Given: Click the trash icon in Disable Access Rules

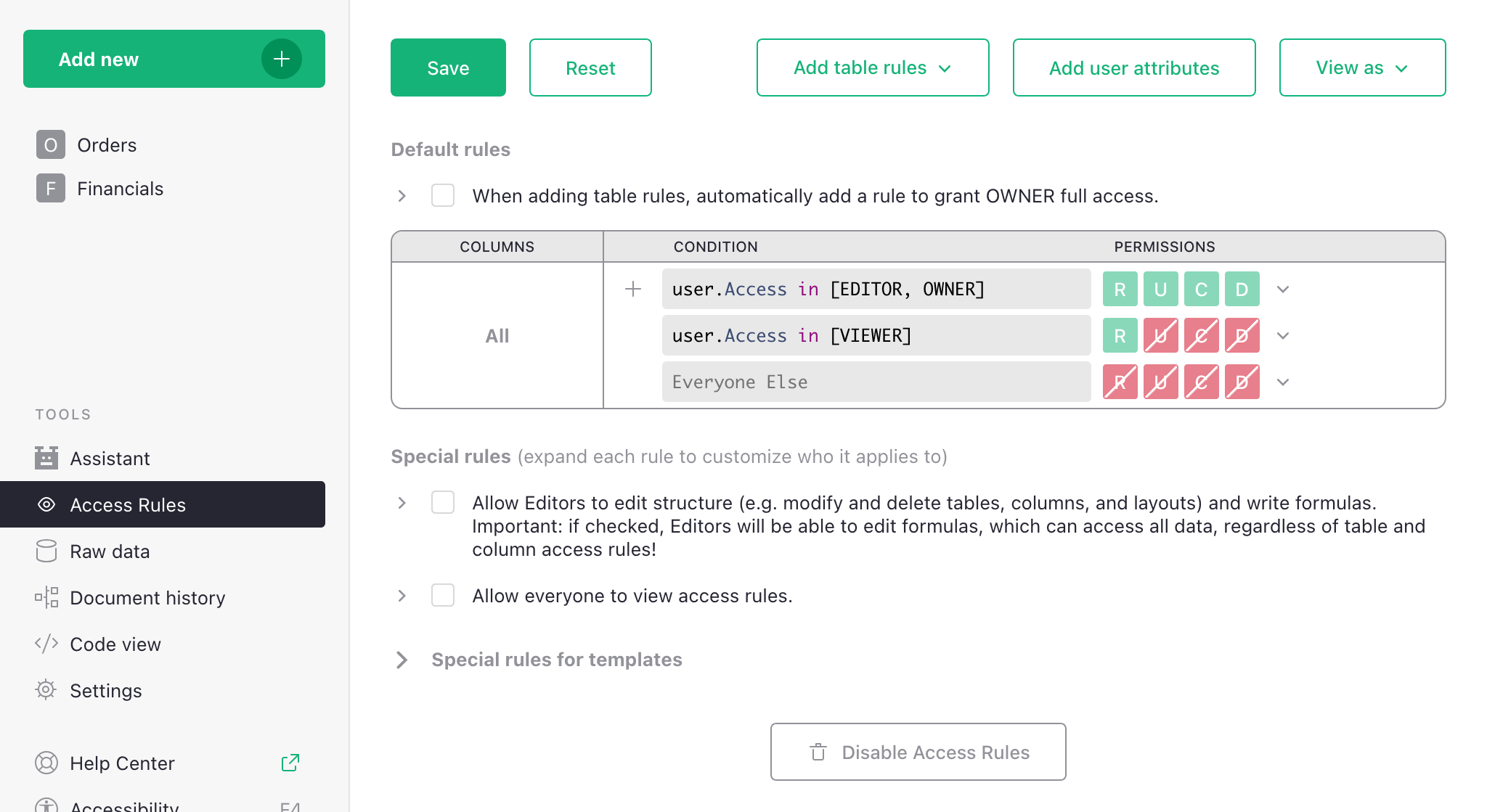Looking at the screenshot, I should [818, 752].
